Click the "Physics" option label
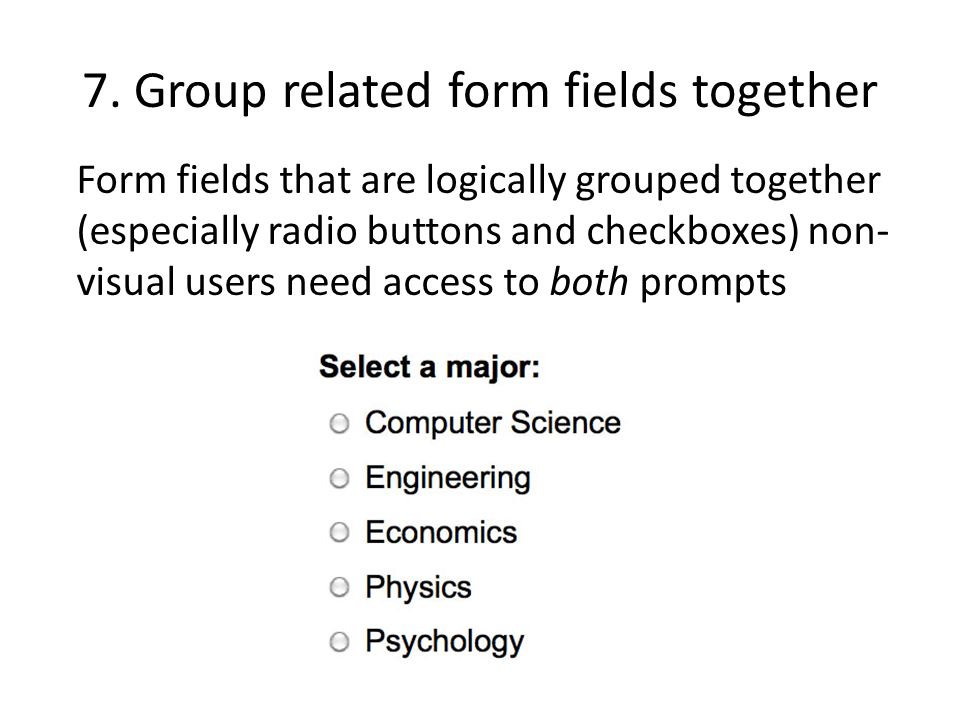This screenshot has height=720, width=960. 418,588
